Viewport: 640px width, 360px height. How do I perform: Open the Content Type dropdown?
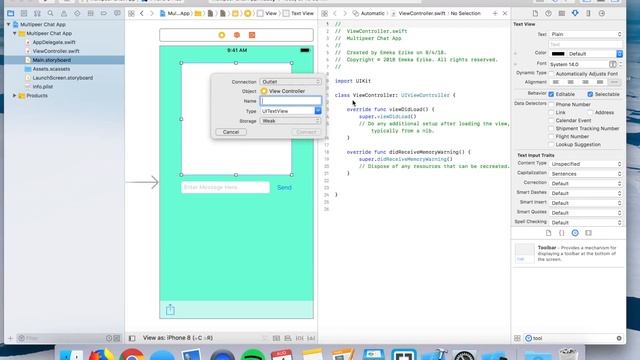click(x=586, y=164)
